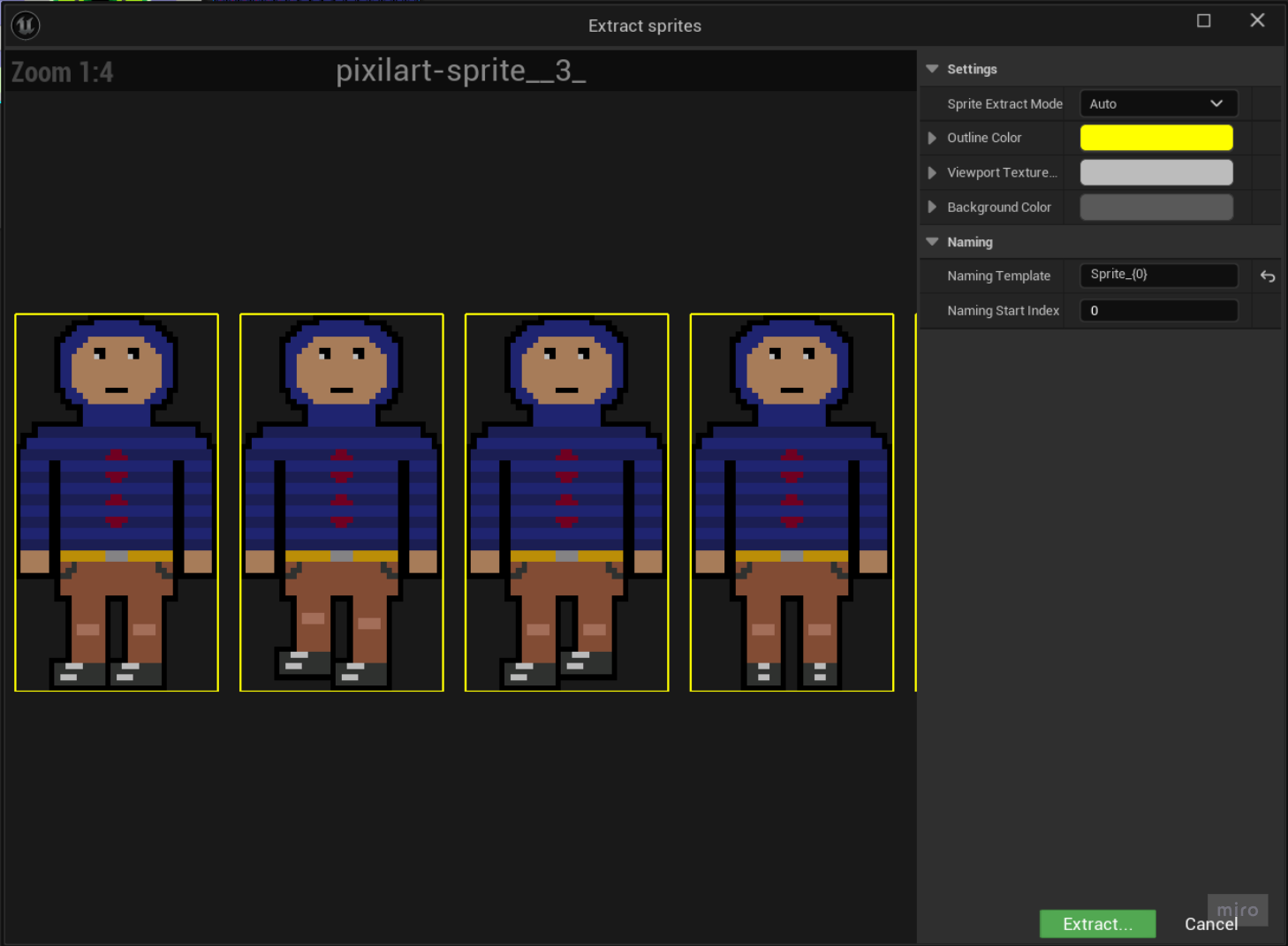Image resolution: width=1288 pixels, height=946 pixels.
Task: Expand the Viewport Texture property arrow
Action: pos(932,173)
